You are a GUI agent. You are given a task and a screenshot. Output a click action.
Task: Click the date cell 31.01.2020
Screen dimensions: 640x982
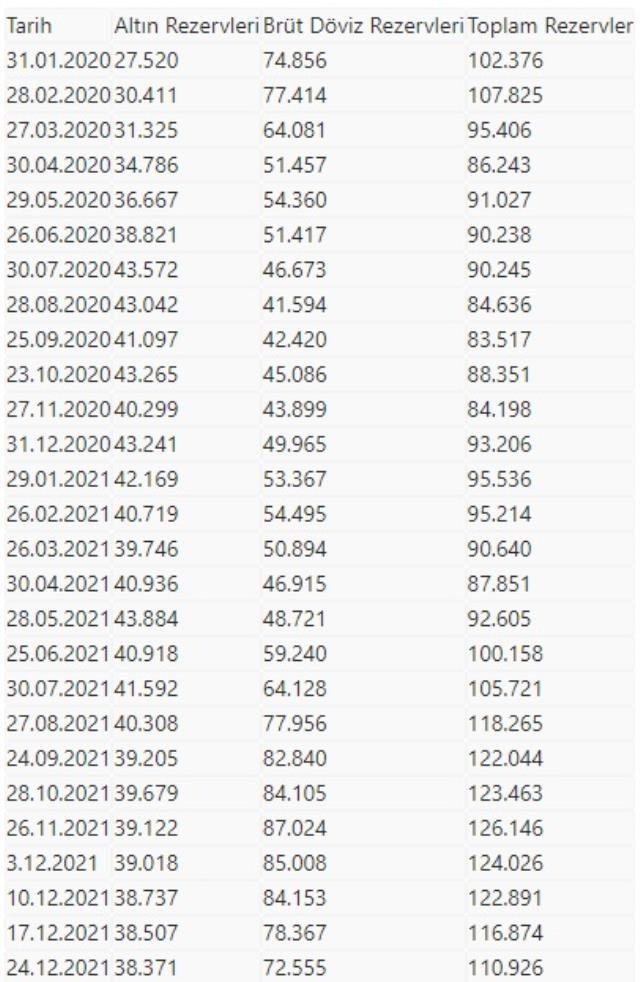pyautogui.click(x=58, y=61)
